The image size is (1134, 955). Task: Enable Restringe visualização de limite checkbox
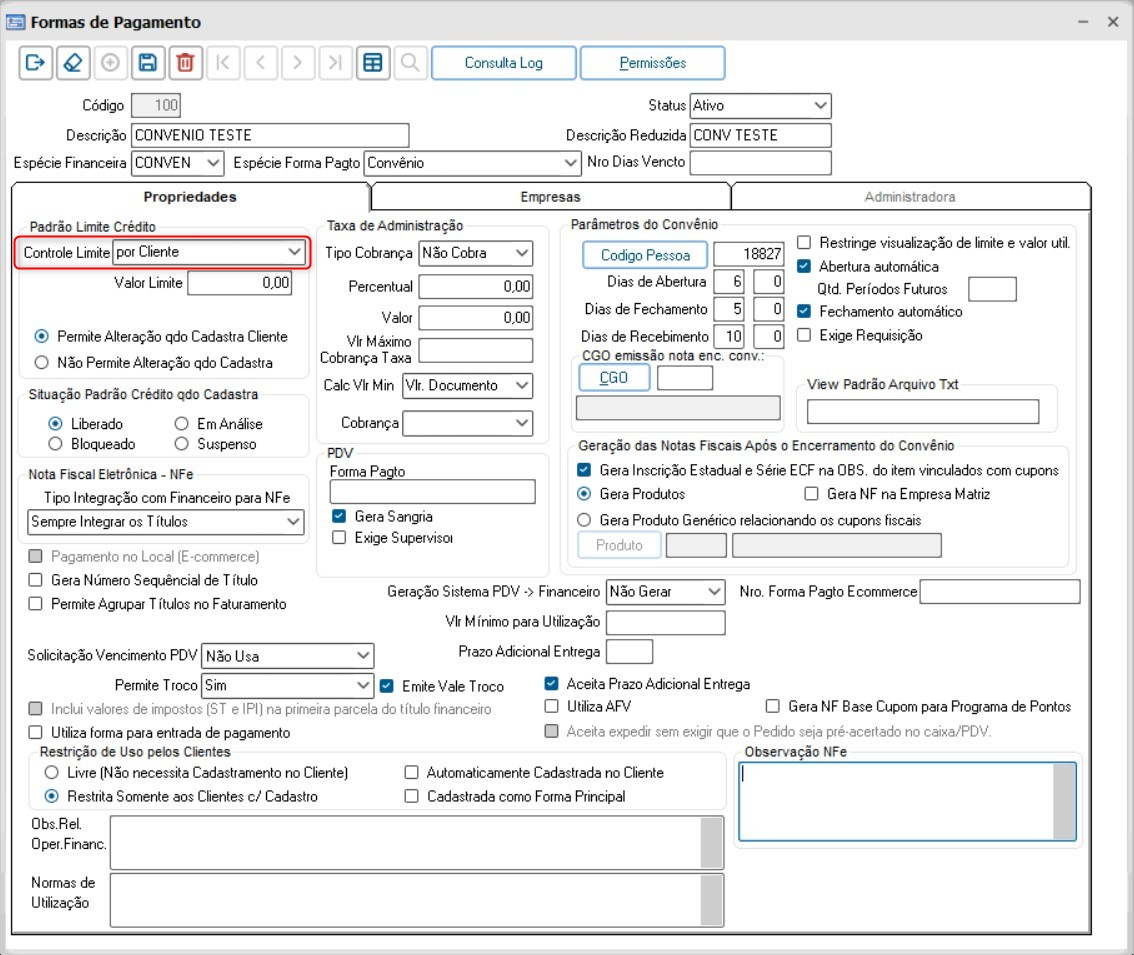[803, 242]
